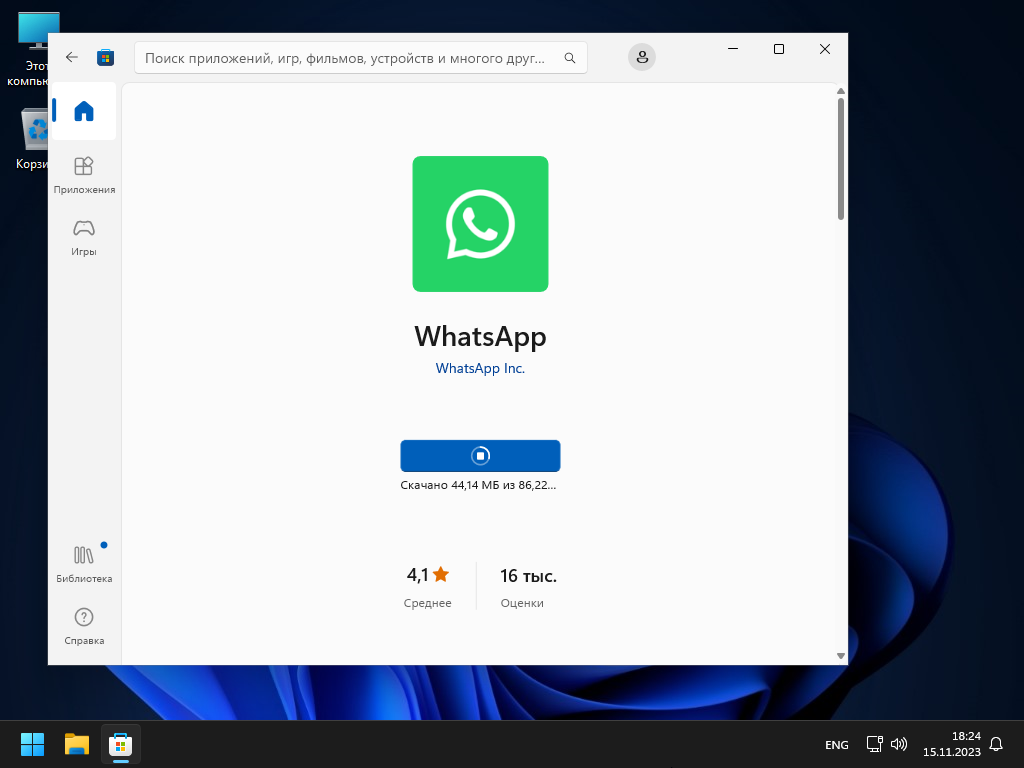Open the notification bell in the tray
The height and width of the screenshot is (768, 1024).
click(x=996, y=744)
